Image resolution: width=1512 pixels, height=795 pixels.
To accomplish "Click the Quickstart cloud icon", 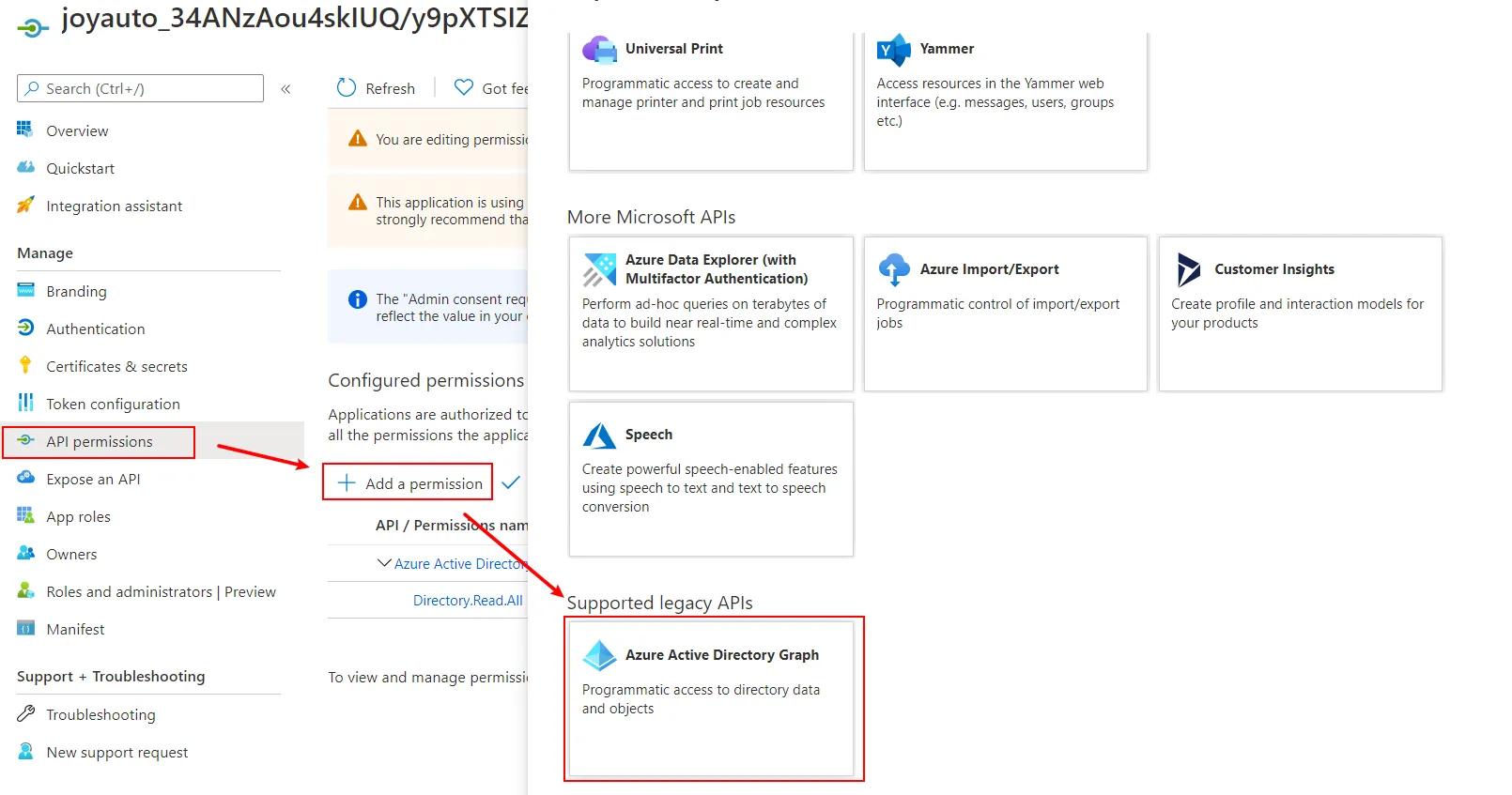I will (x=25, y=167).
